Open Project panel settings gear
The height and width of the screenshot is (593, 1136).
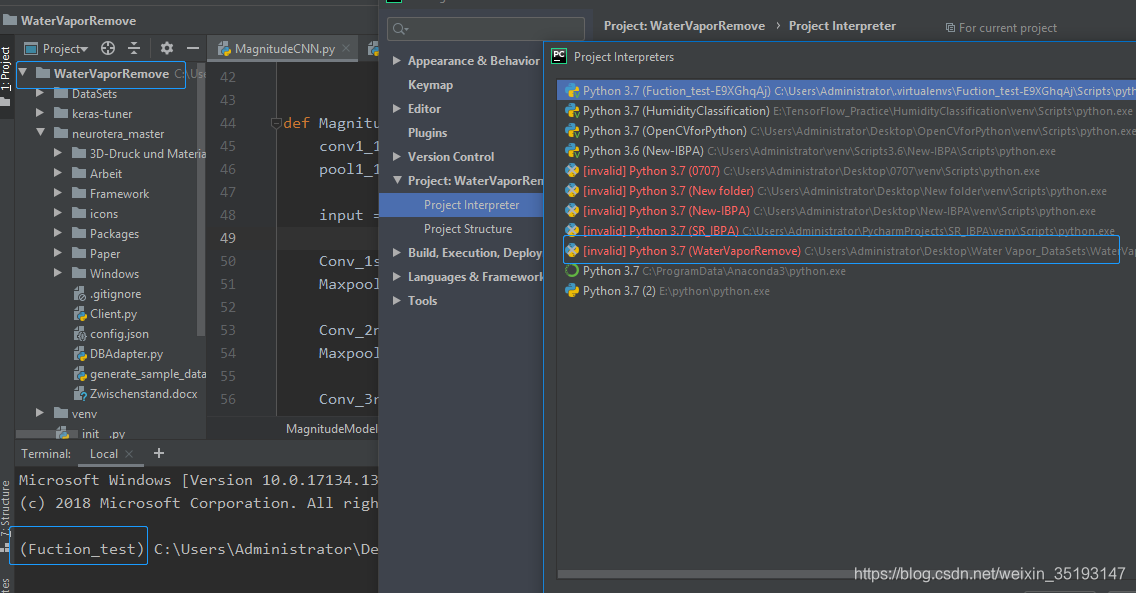point(167,49)
